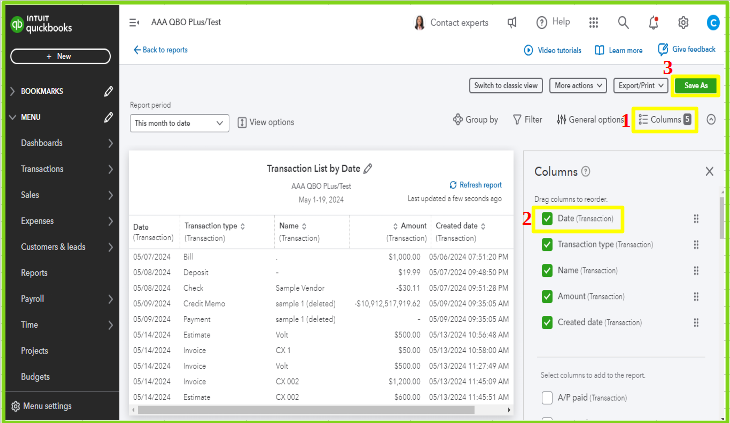The image size is (730, 423).
Task: Open the apps grid icon
Action: pos(593,22)
